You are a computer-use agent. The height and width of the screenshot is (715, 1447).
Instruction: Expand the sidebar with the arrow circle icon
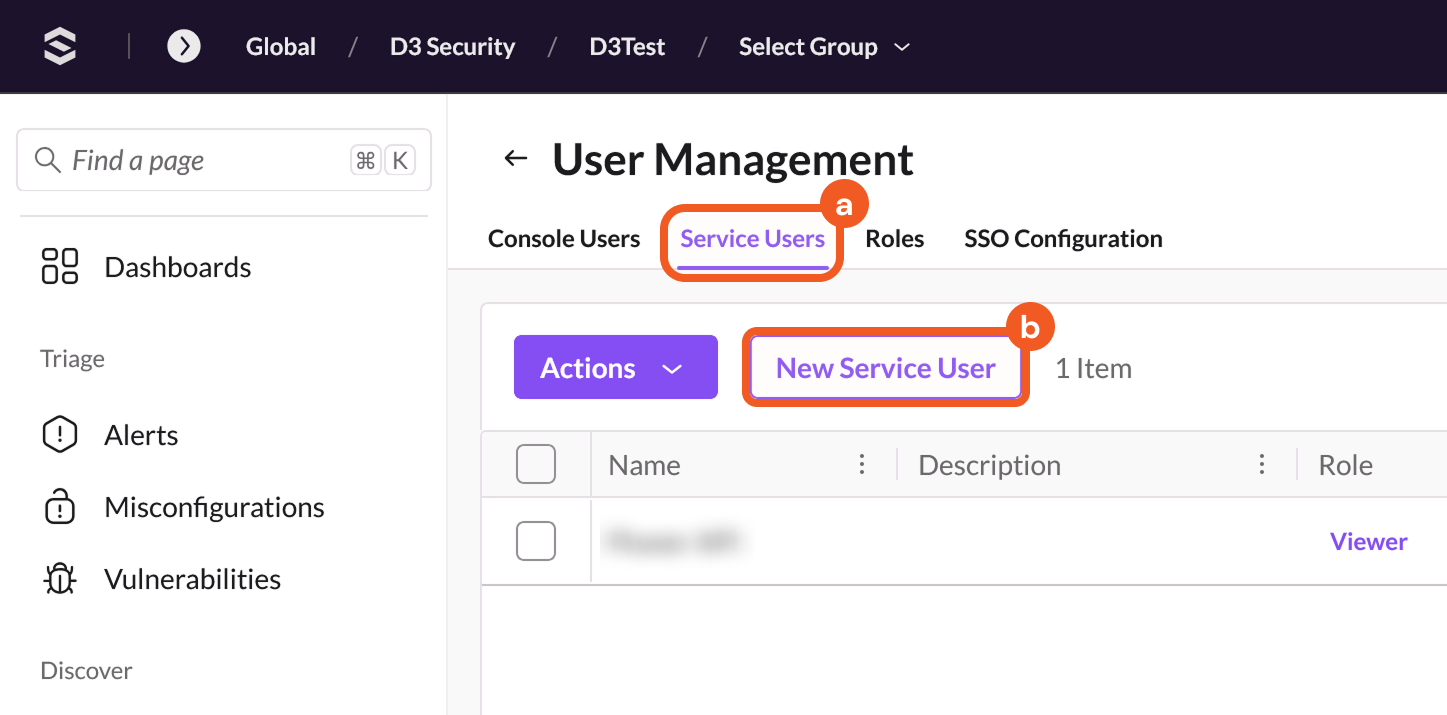point(184,47)
